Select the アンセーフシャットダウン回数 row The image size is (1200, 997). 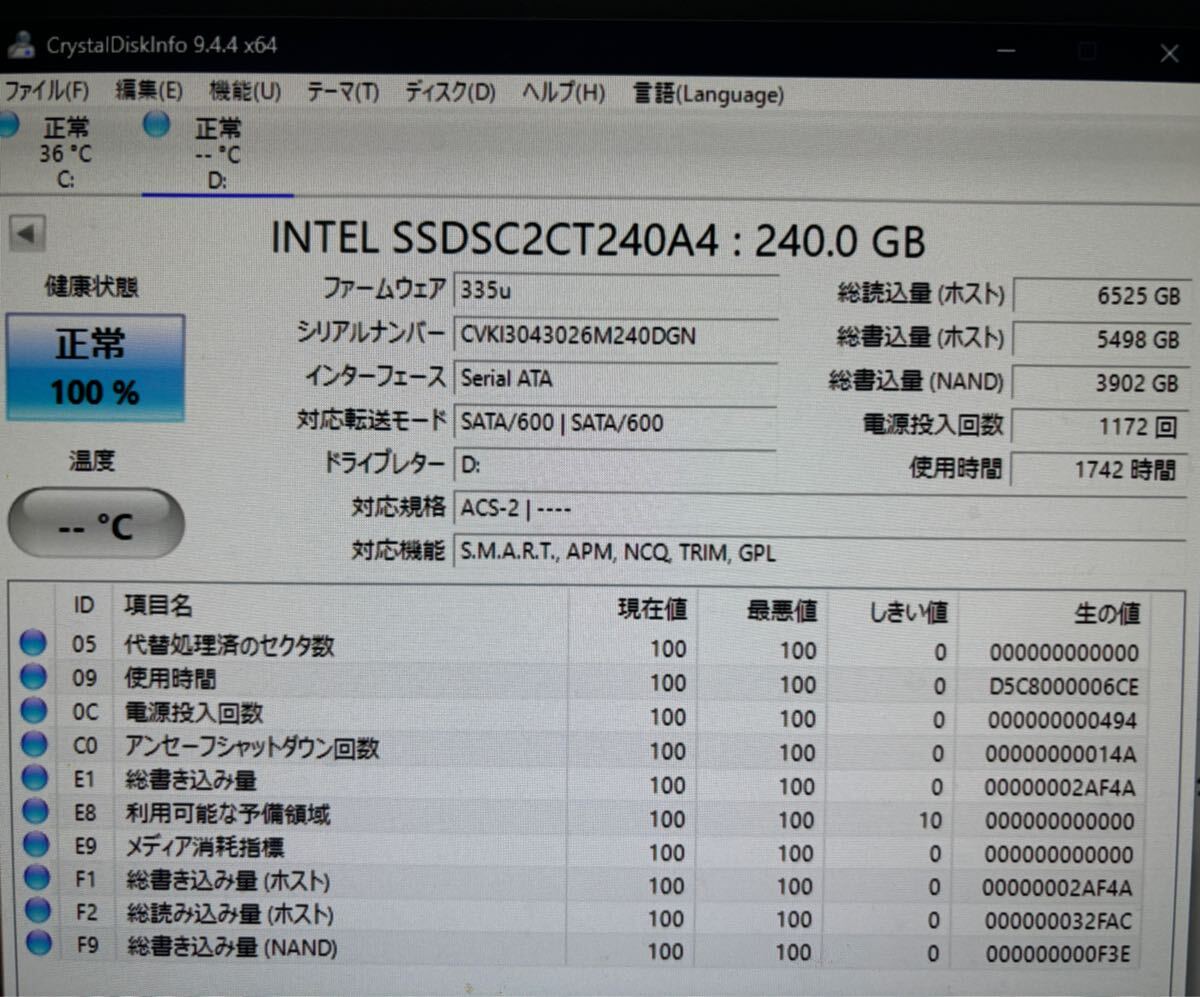pos(252,747)
